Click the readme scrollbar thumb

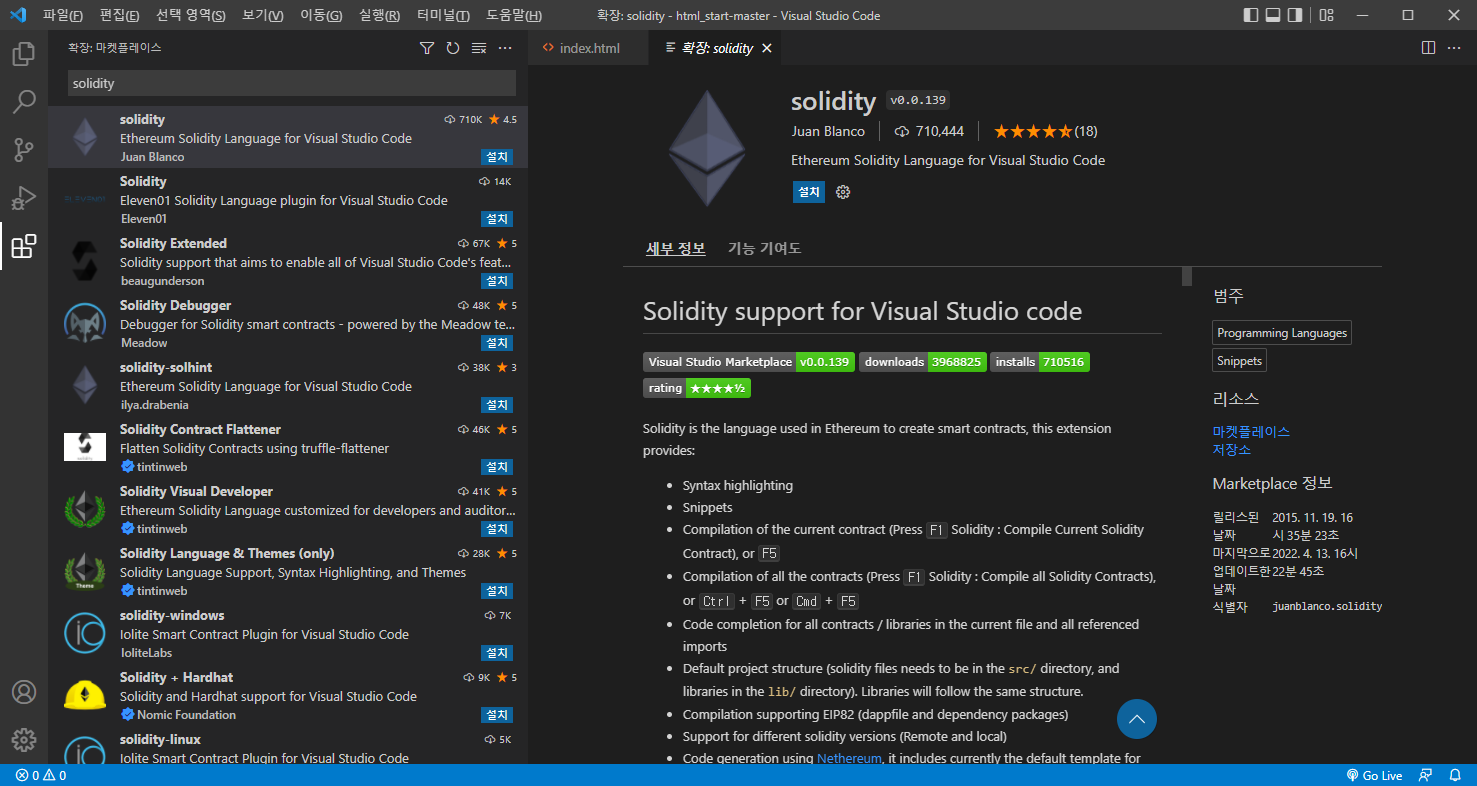pos(1187,277)
